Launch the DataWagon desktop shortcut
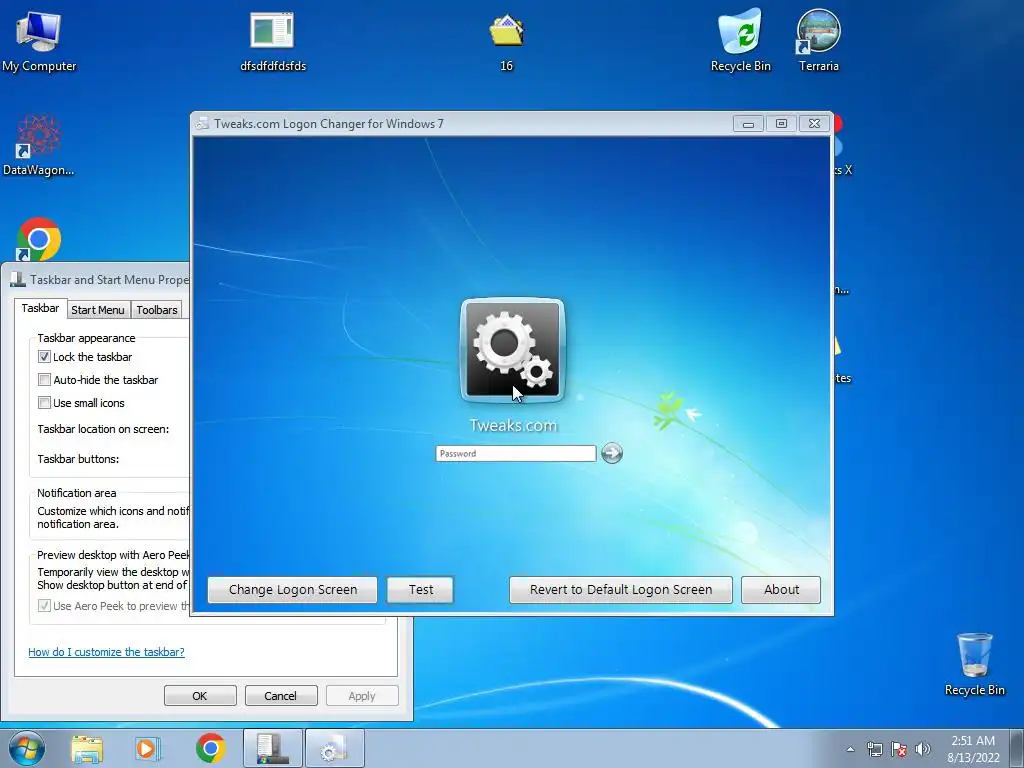 click(x=39, y=145)
